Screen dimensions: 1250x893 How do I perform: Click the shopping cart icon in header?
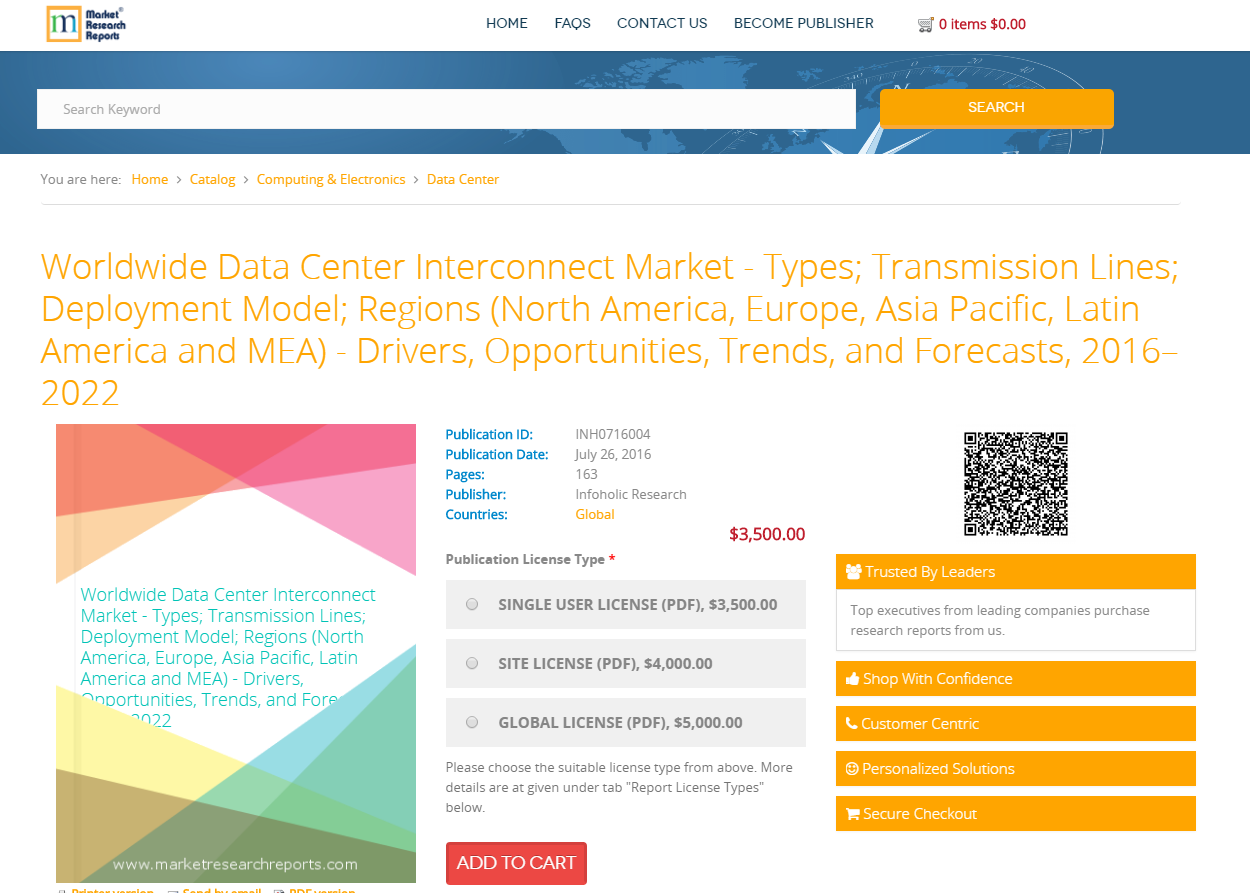point(926,25)
